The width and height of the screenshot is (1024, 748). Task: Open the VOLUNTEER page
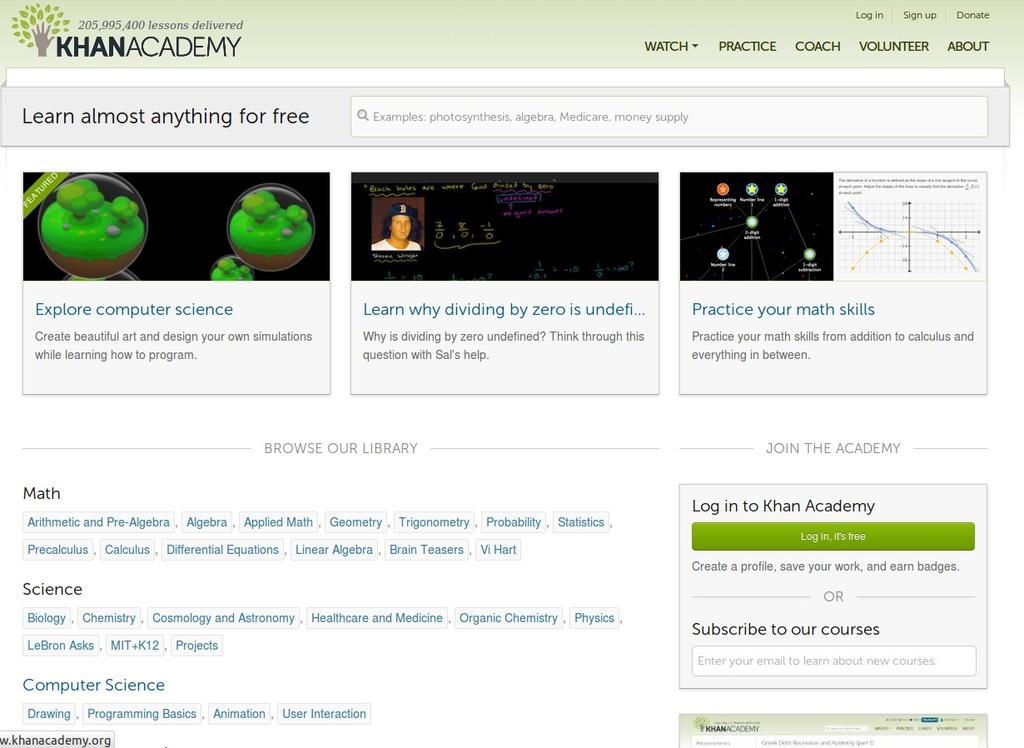tap(893, 46)
